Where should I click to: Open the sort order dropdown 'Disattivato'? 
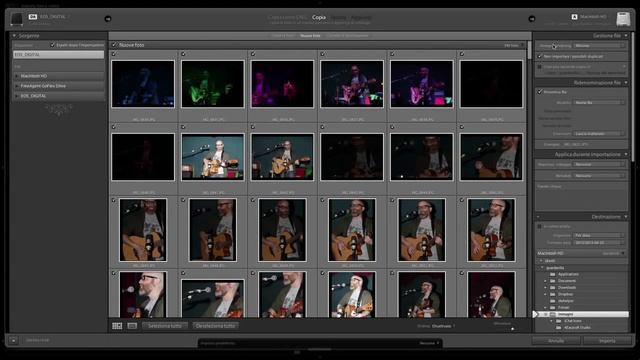(443, 326)
